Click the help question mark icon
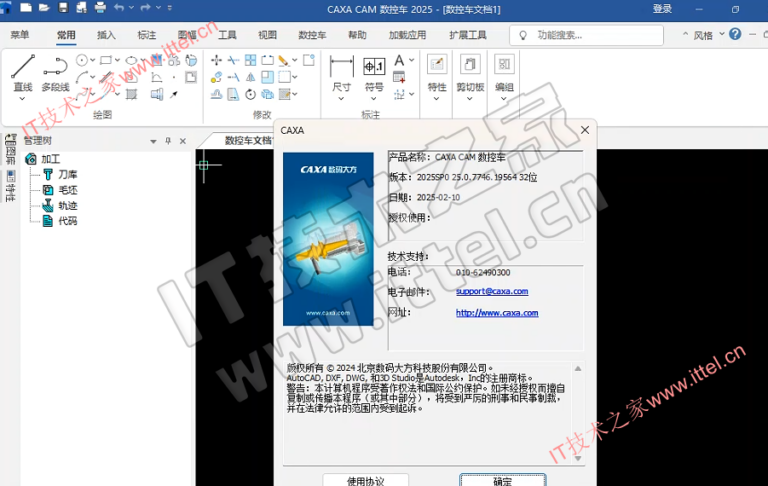Viewport: 768px width, 486px height. point(735,34)
